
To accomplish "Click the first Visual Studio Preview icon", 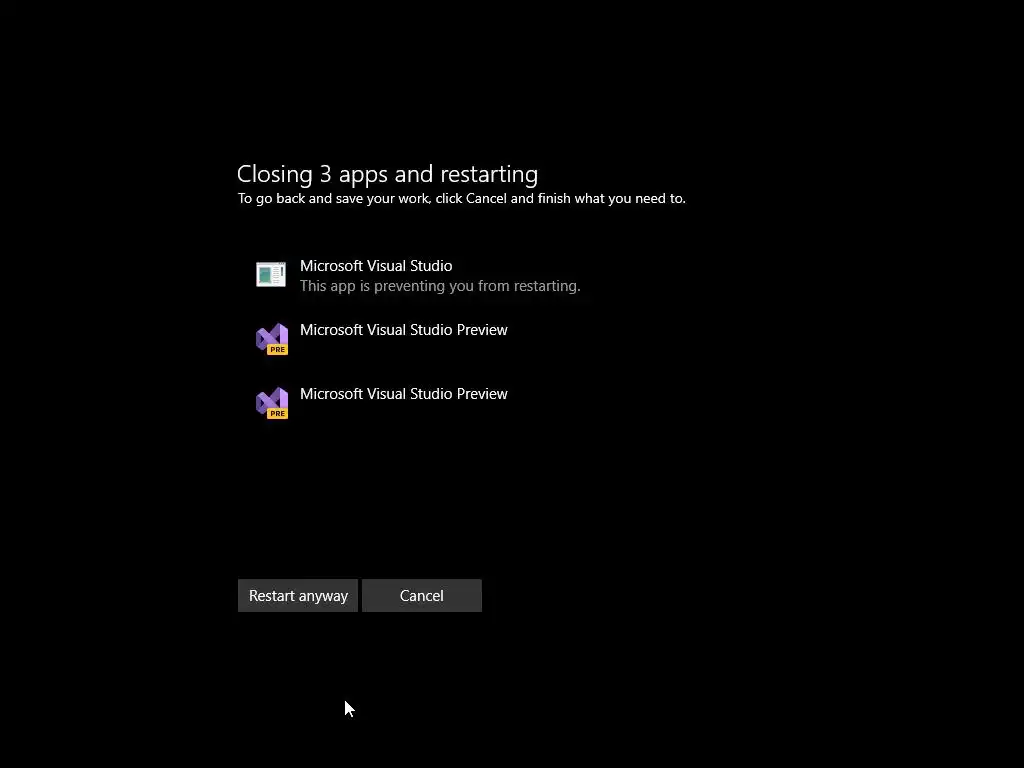I will (272, 338).
